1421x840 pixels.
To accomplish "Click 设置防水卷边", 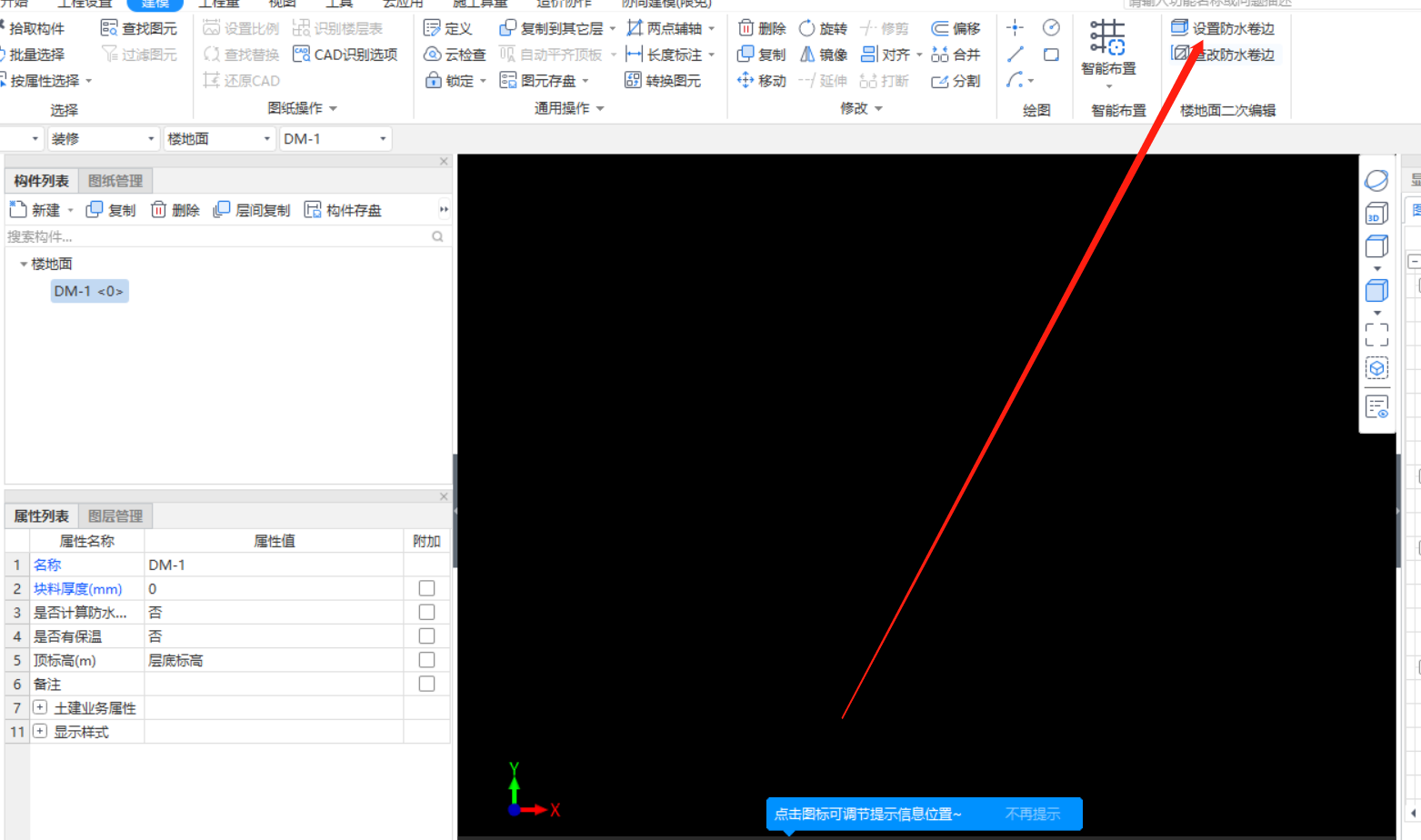I will (x=1223, y=28).
